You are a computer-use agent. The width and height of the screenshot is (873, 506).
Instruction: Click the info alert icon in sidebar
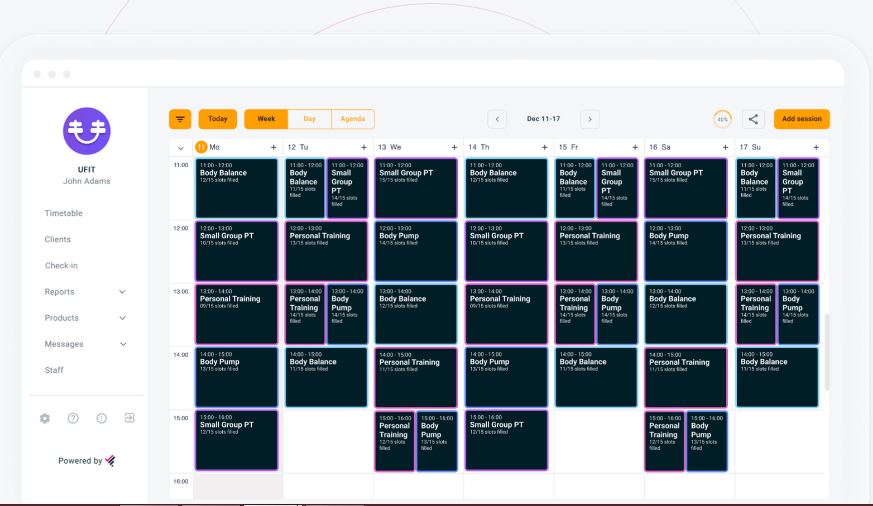[x=101, y=418]
